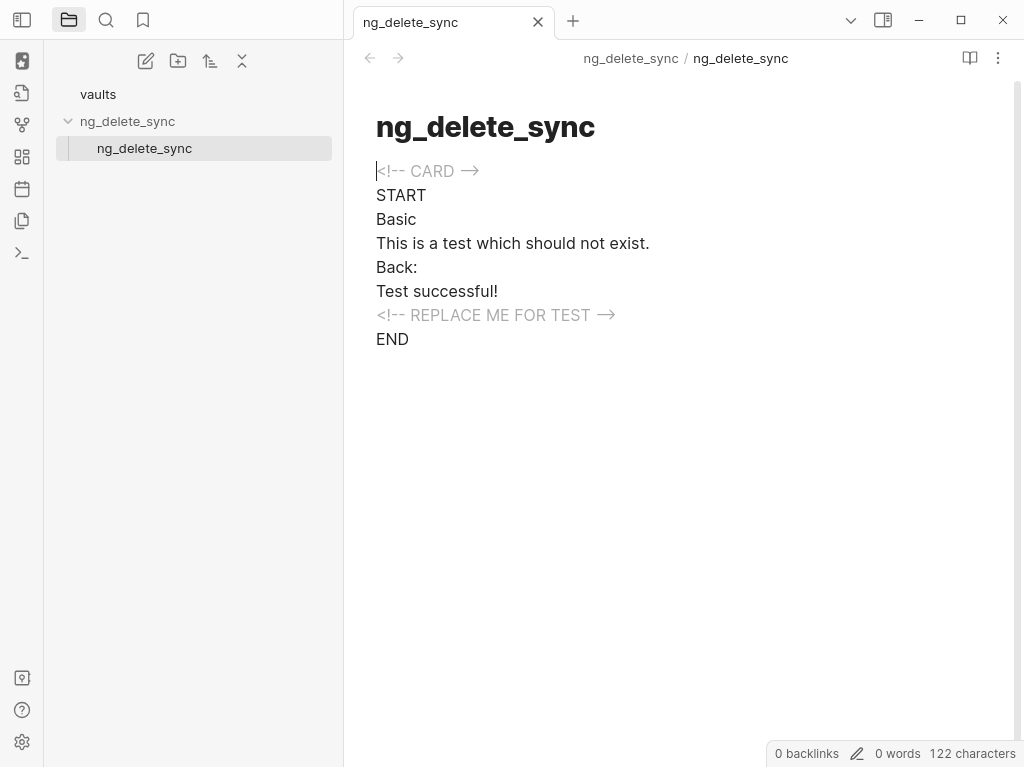Open the command palette terminal icon
The image size is (1024, 767).
click(x=22, y=253)
